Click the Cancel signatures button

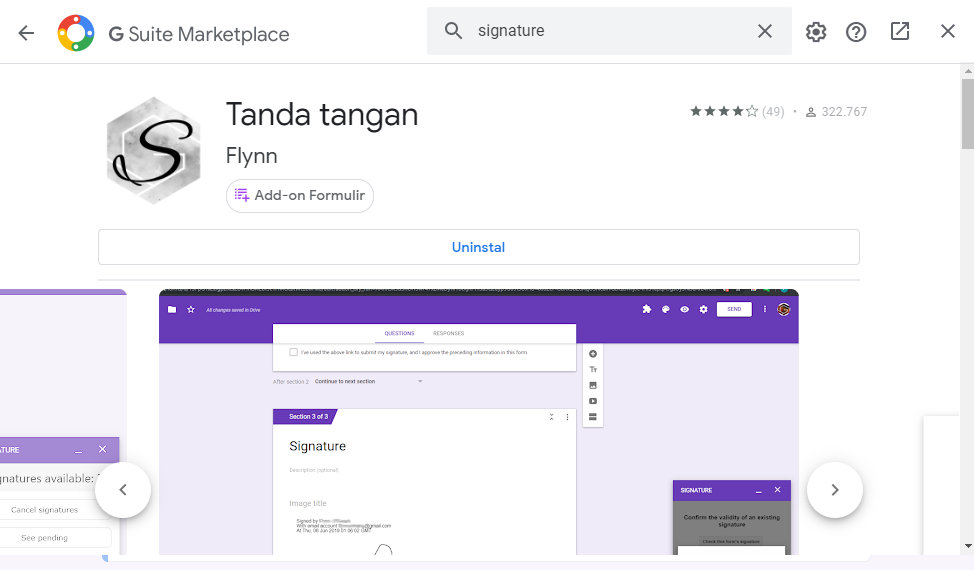pyautogui.click(x=45, y=510)
